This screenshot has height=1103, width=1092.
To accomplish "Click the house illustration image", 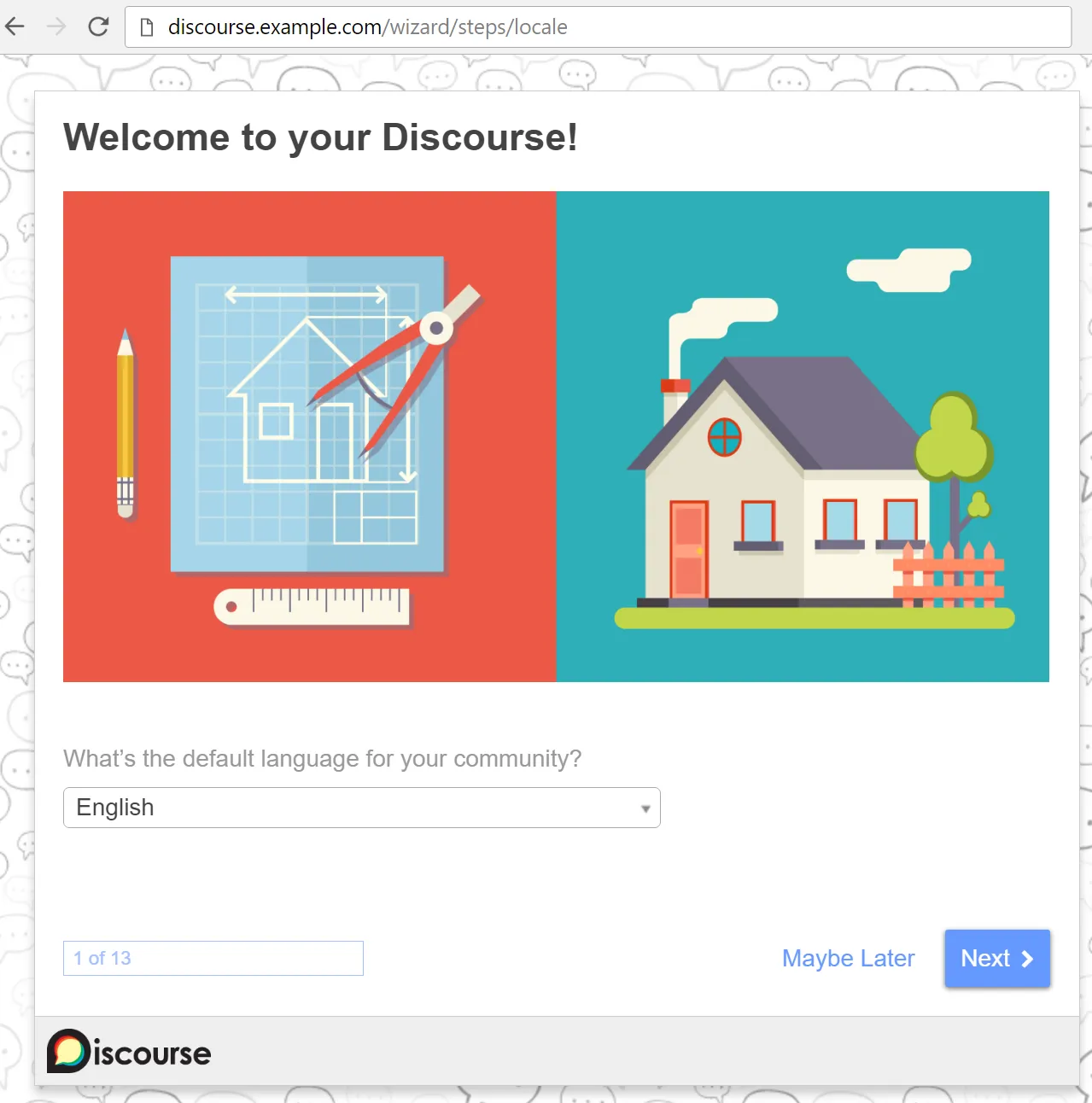I will point(803,436).
